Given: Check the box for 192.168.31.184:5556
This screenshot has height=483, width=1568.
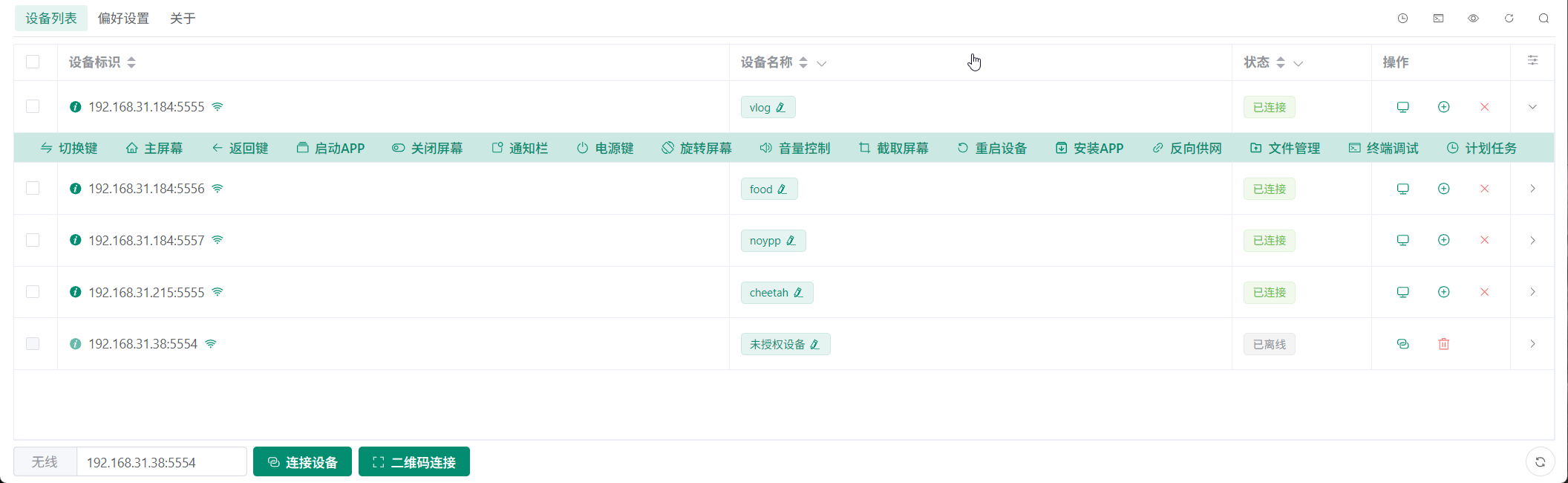Looking at the screenshot, I should (x=33, y=189).
